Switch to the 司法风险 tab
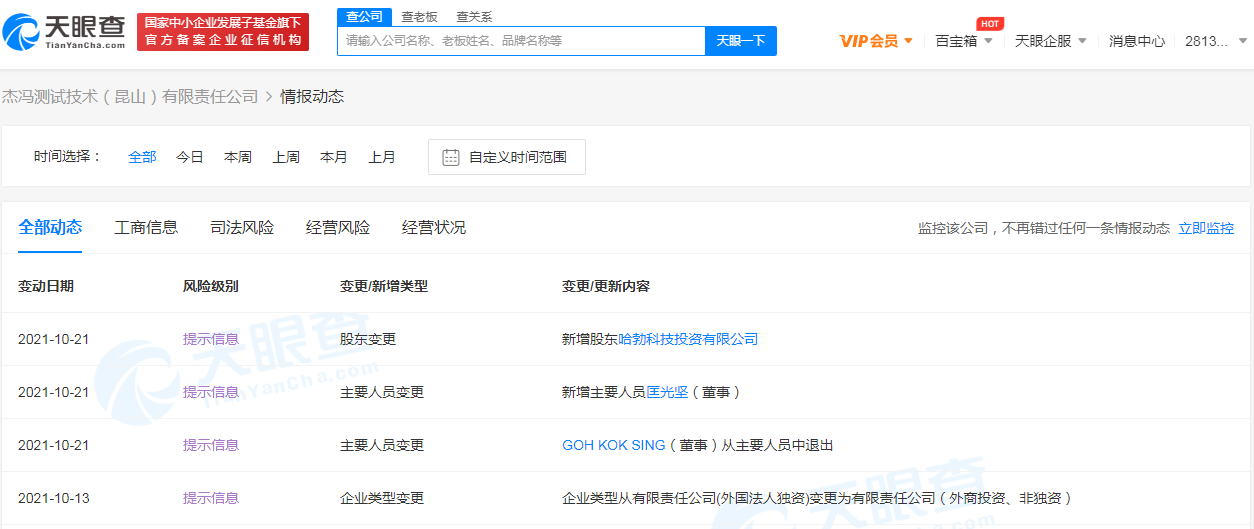 point(242,227)
